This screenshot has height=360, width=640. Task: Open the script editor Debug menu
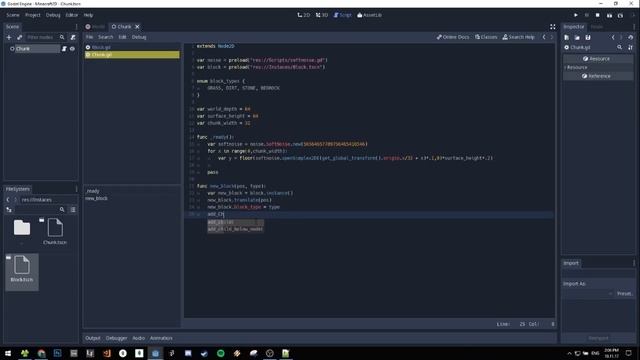139,37
